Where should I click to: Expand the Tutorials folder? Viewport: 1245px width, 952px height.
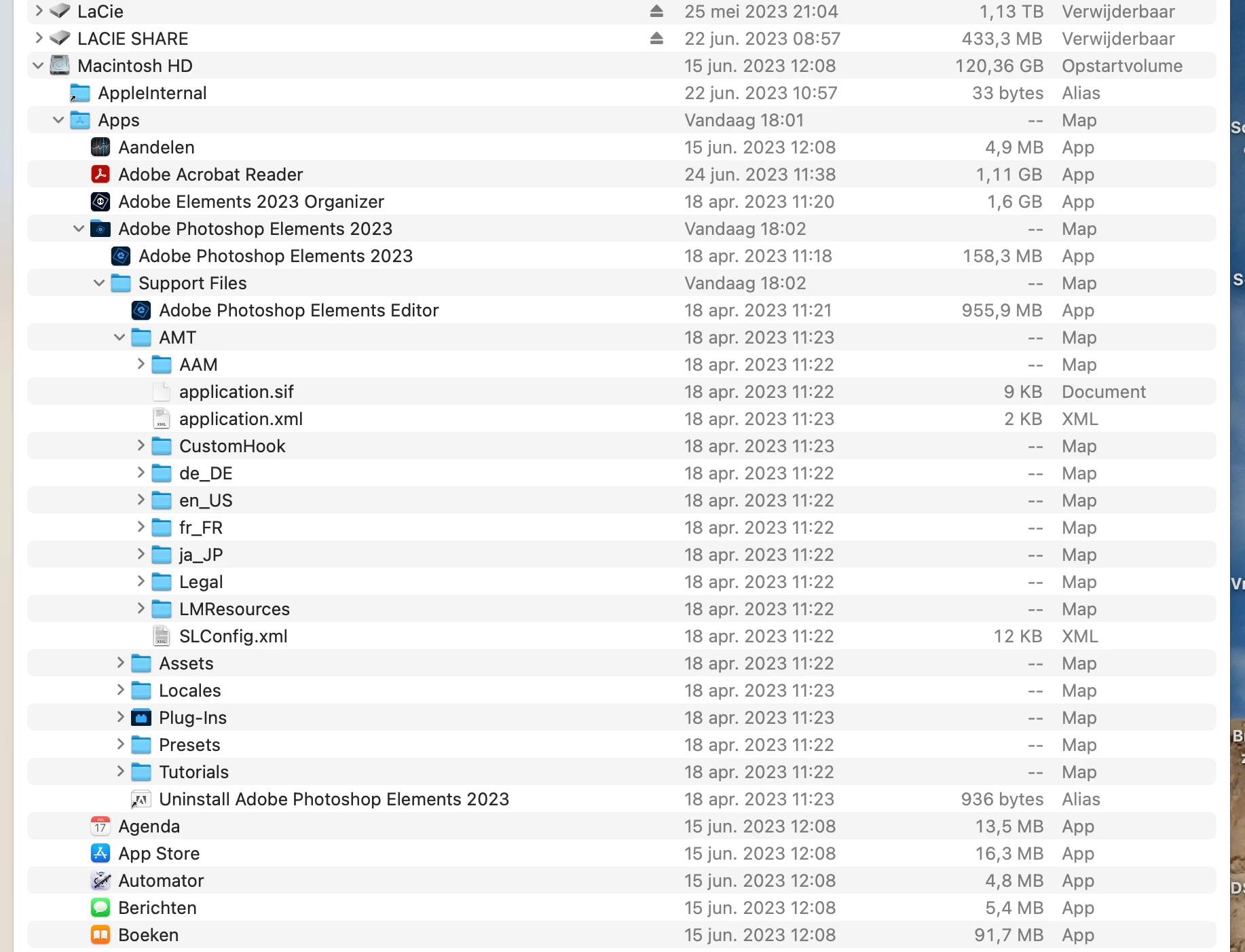(120, 771)
